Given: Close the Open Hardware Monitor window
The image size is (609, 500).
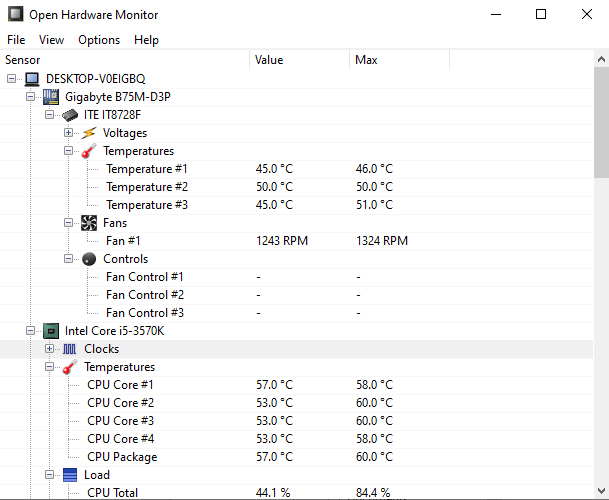Looking at the screenshot, I should 587,14.
